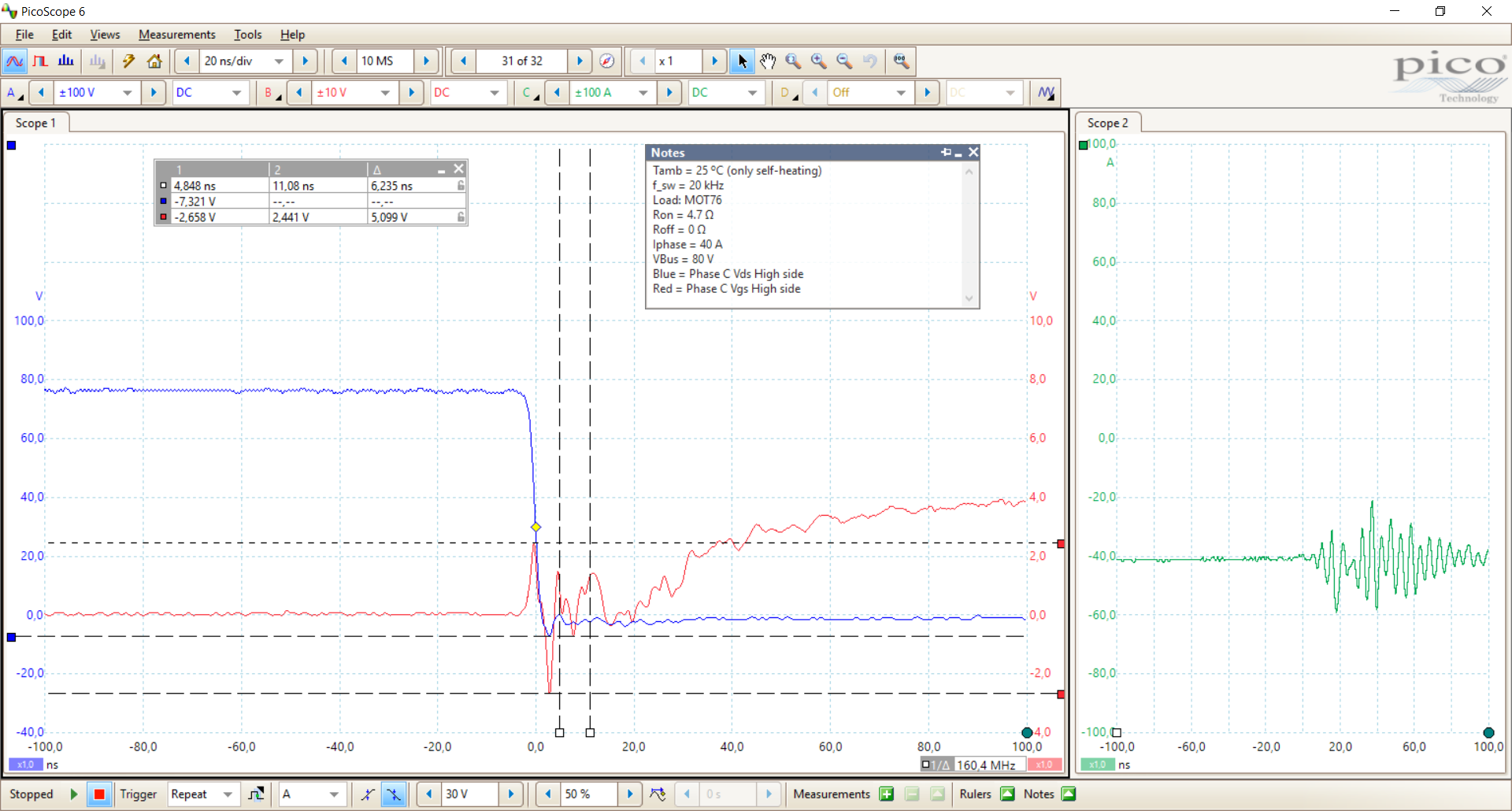Pin the Notes panel
This screenshot has height=811, width=1512.
[x=946, y=153]
